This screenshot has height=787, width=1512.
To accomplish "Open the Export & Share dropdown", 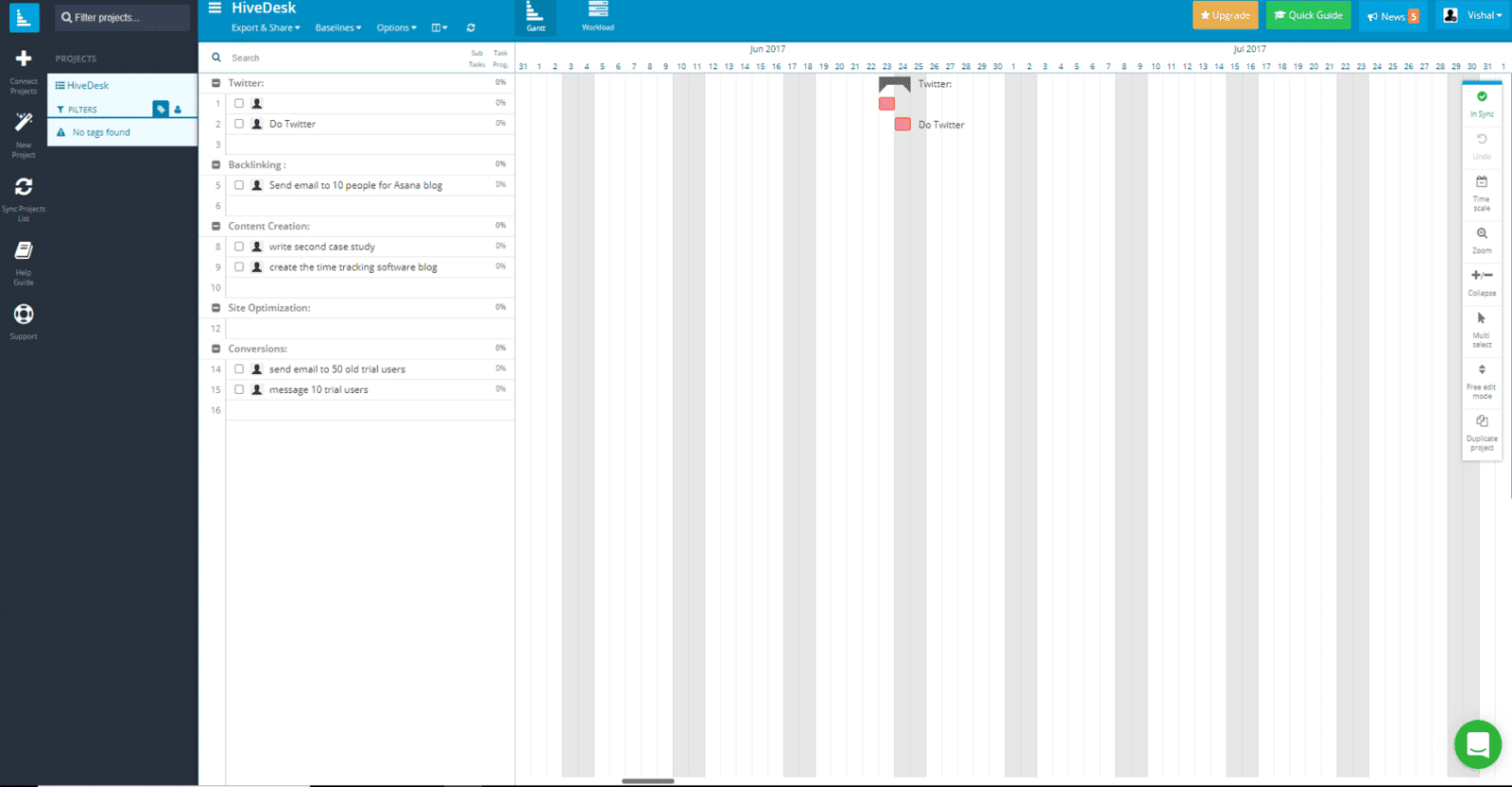I will coord(266,27).
